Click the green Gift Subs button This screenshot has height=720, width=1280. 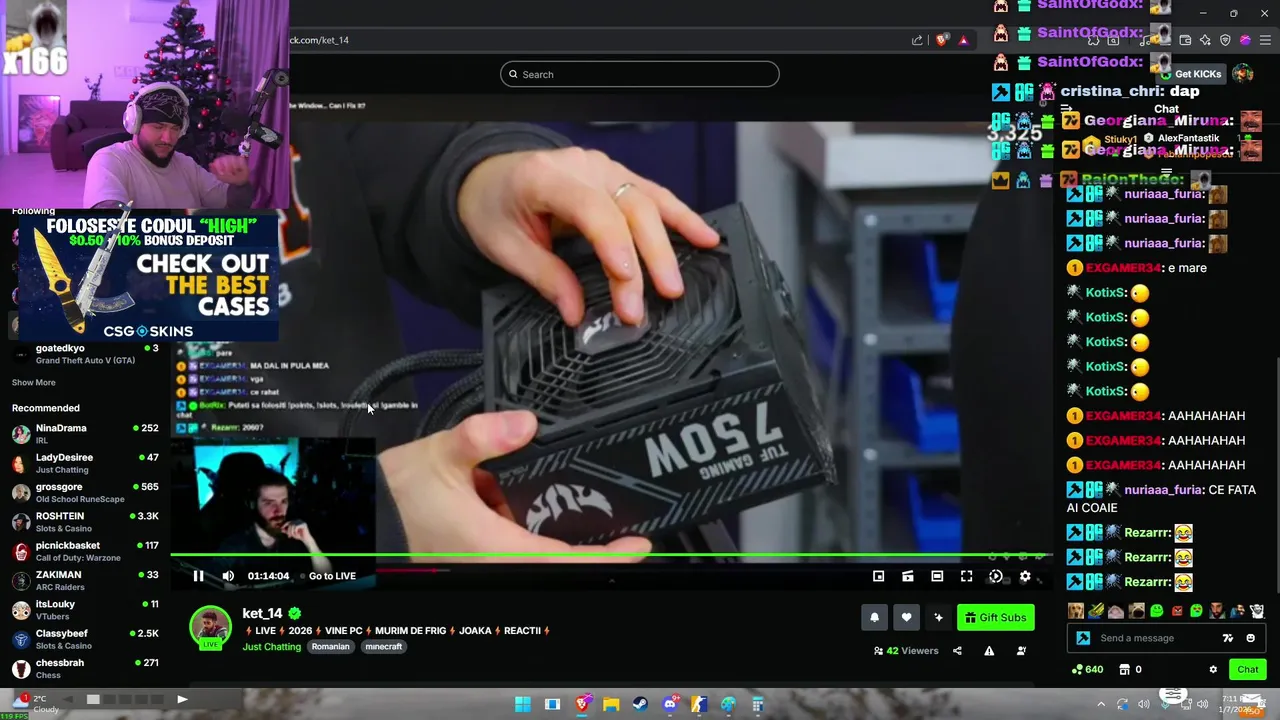click(995, 617)
